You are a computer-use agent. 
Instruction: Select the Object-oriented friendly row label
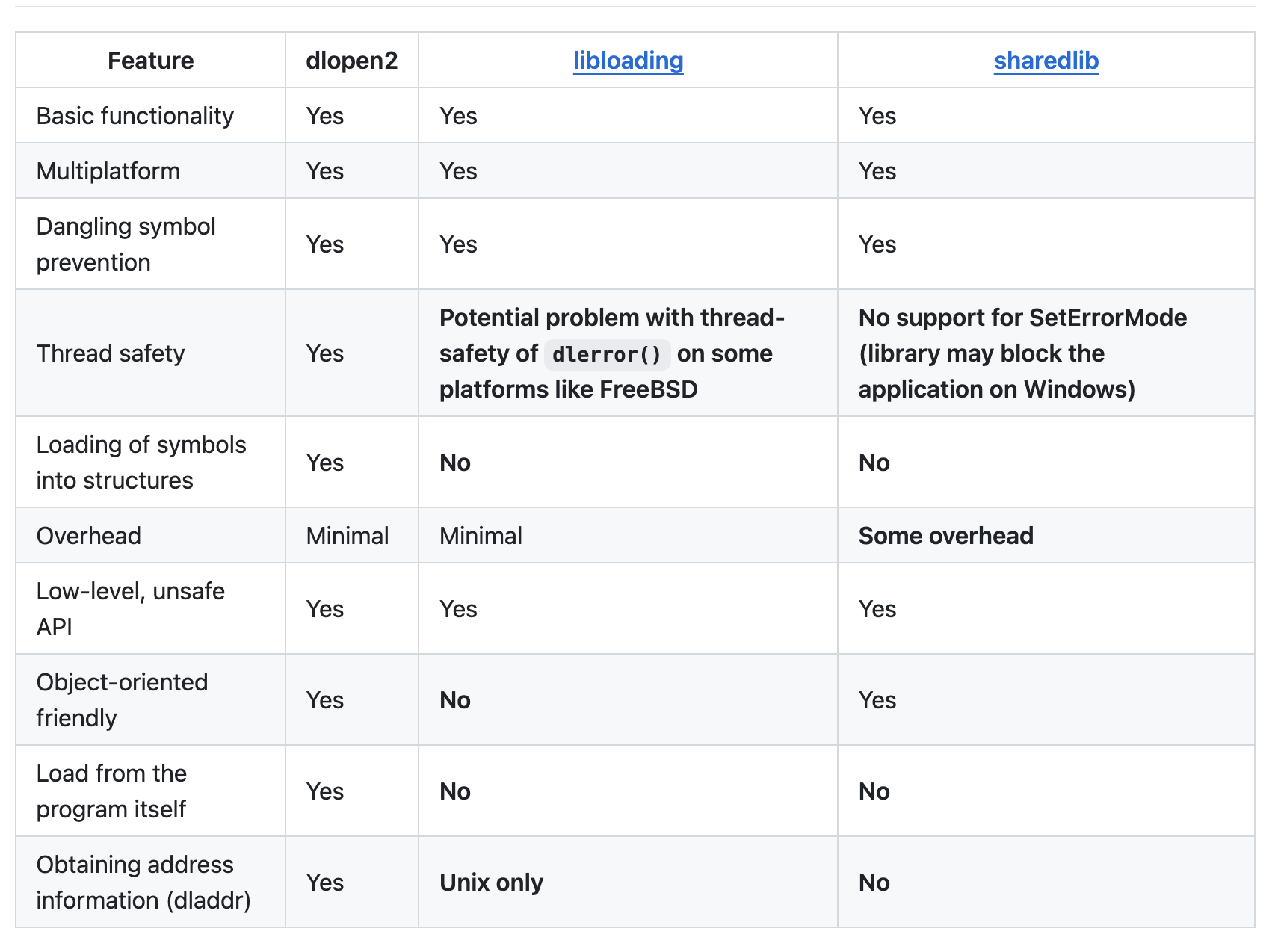tap(122, 700)
